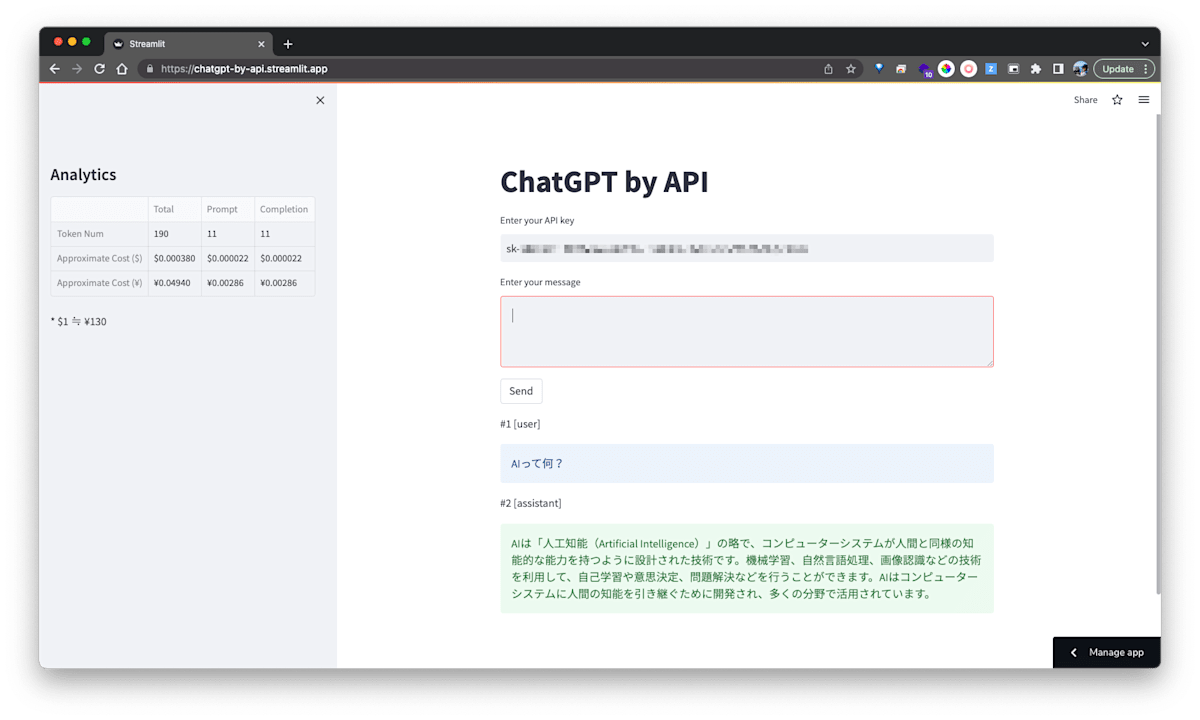Image resolution: width=1200 pixels, height=720 pixels.
Task: Click the Chrome Update button
Action: click(1124, 69)
